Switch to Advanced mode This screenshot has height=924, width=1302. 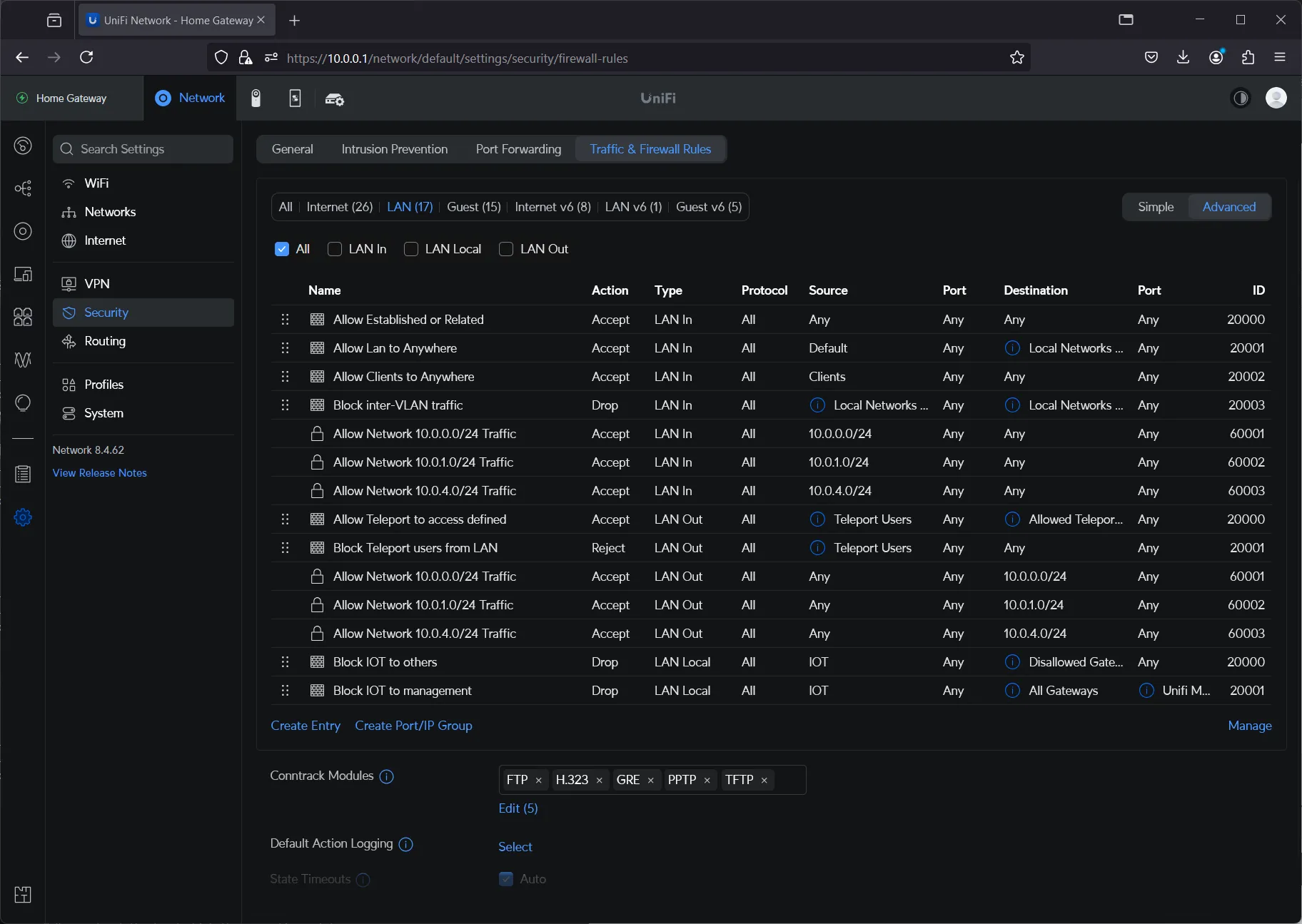pos(1228,207)
